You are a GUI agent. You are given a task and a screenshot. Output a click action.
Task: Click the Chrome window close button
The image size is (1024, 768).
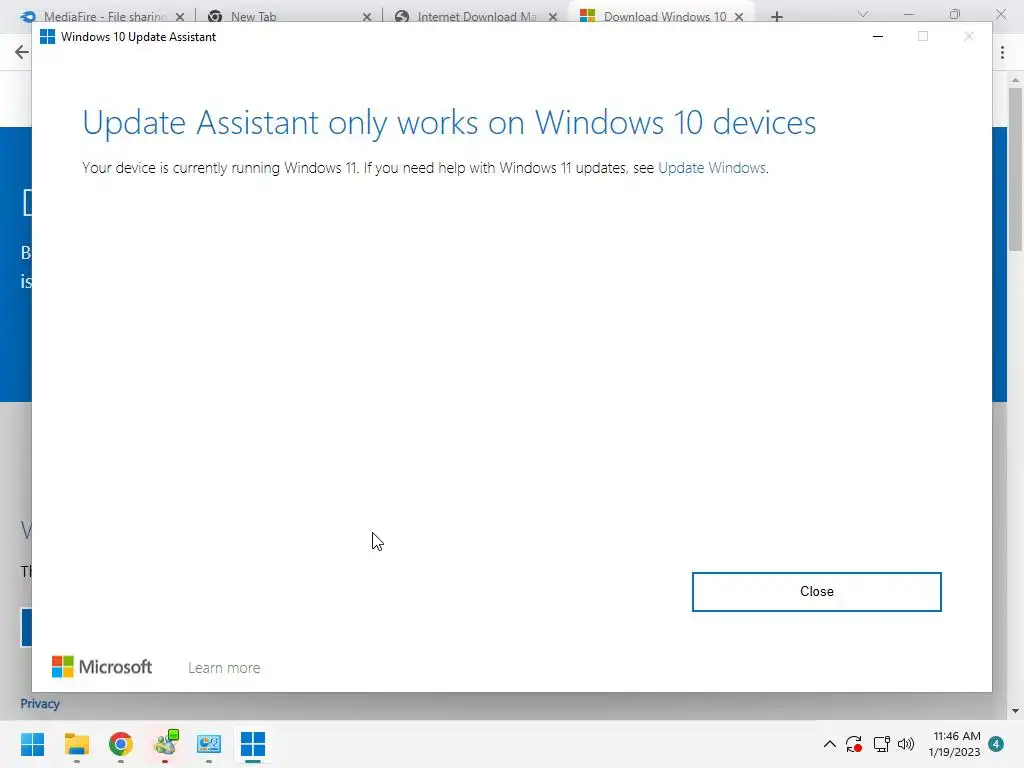[1000, 14]
